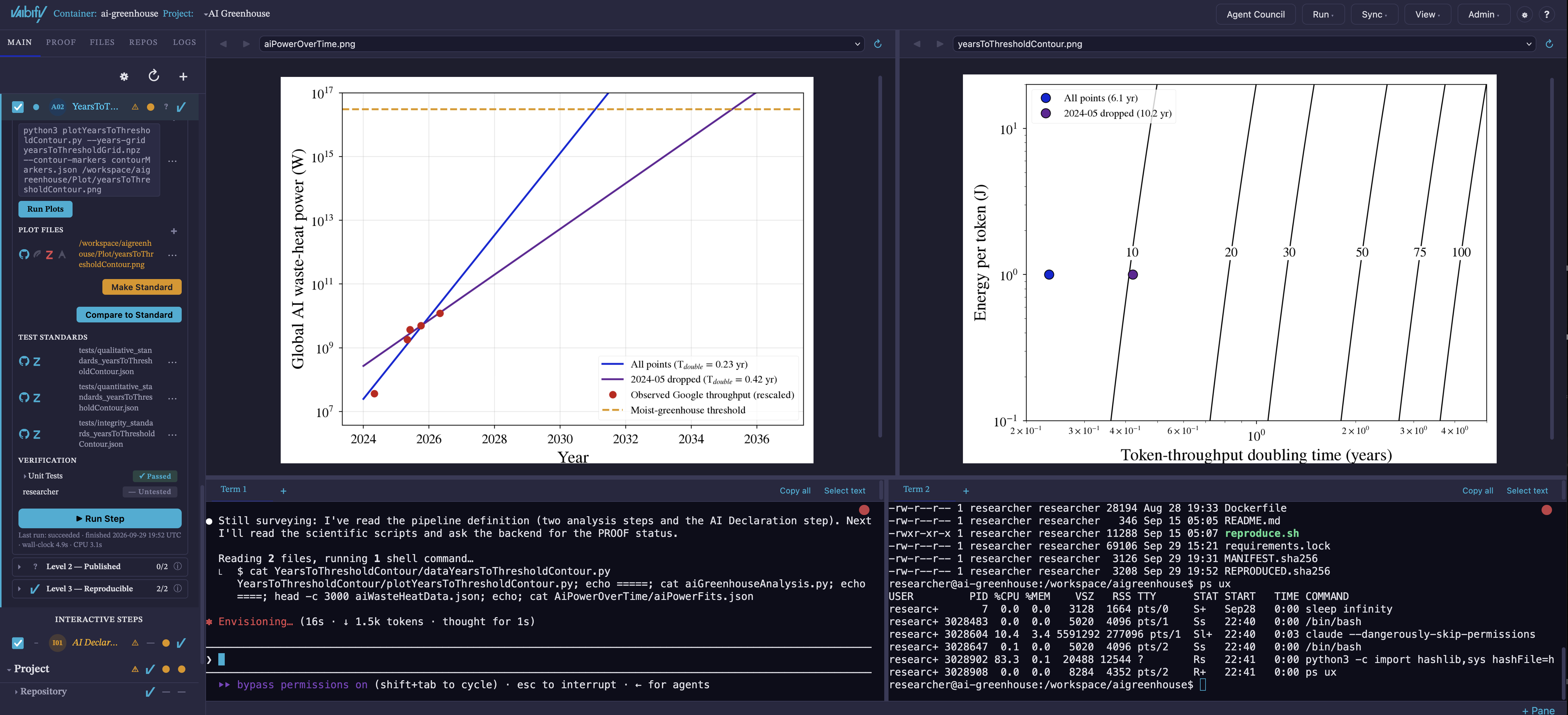Switch to the PROOF tab
Screen dimensions: 1568x715
(x=61, y=42)
